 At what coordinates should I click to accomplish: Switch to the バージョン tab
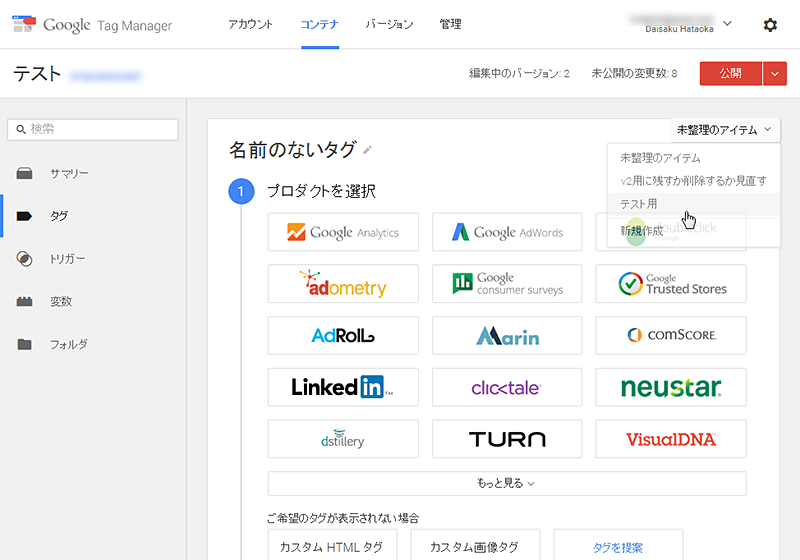389,24
